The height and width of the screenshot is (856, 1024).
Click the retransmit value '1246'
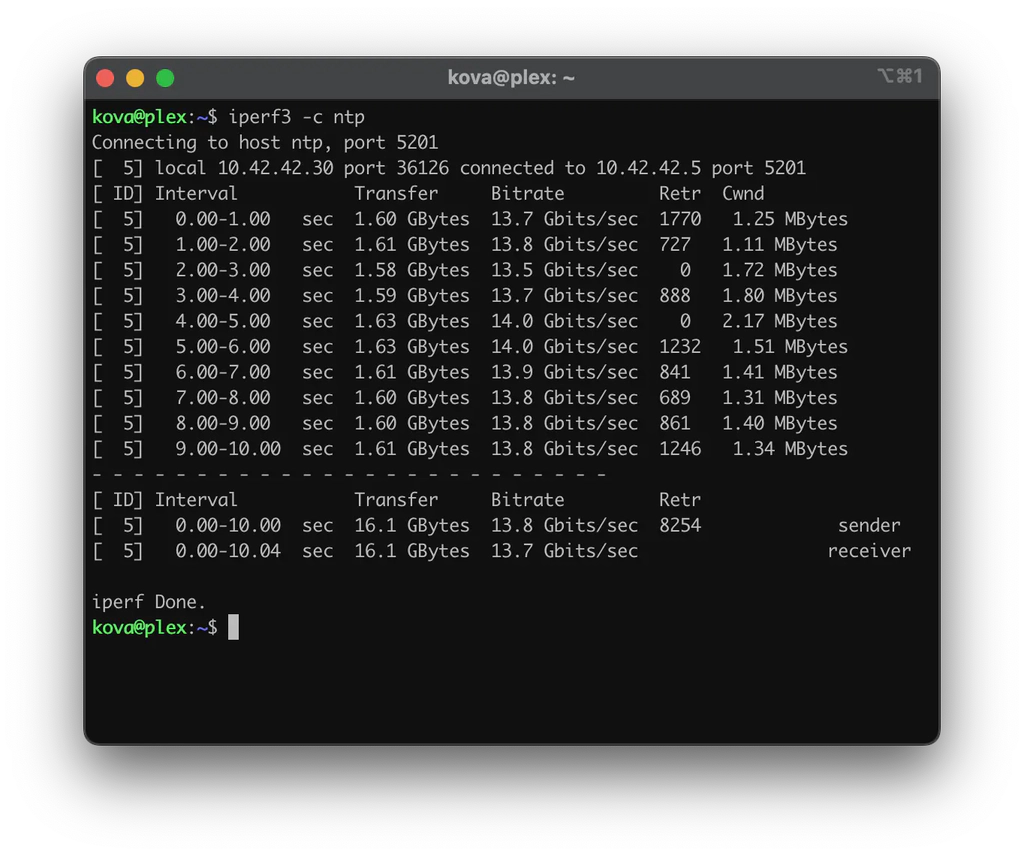click(680, 449)
